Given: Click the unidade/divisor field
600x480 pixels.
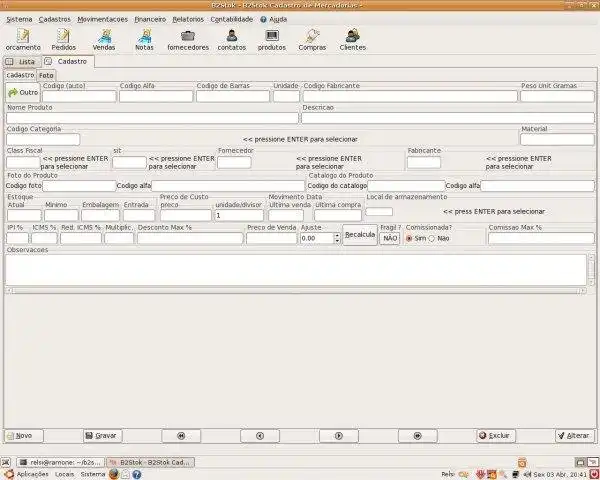Looking at the screenshot, I should [x=239, y=216].
